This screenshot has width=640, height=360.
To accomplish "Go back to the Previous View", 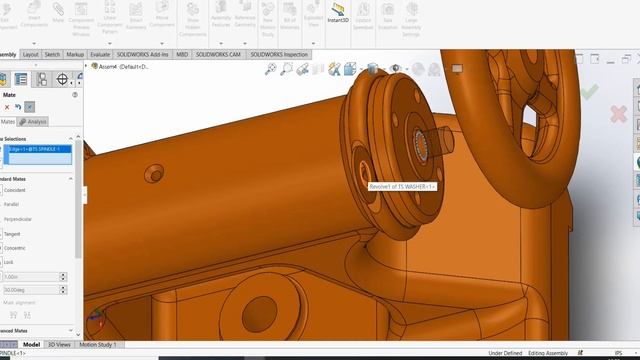I will 302,69.
